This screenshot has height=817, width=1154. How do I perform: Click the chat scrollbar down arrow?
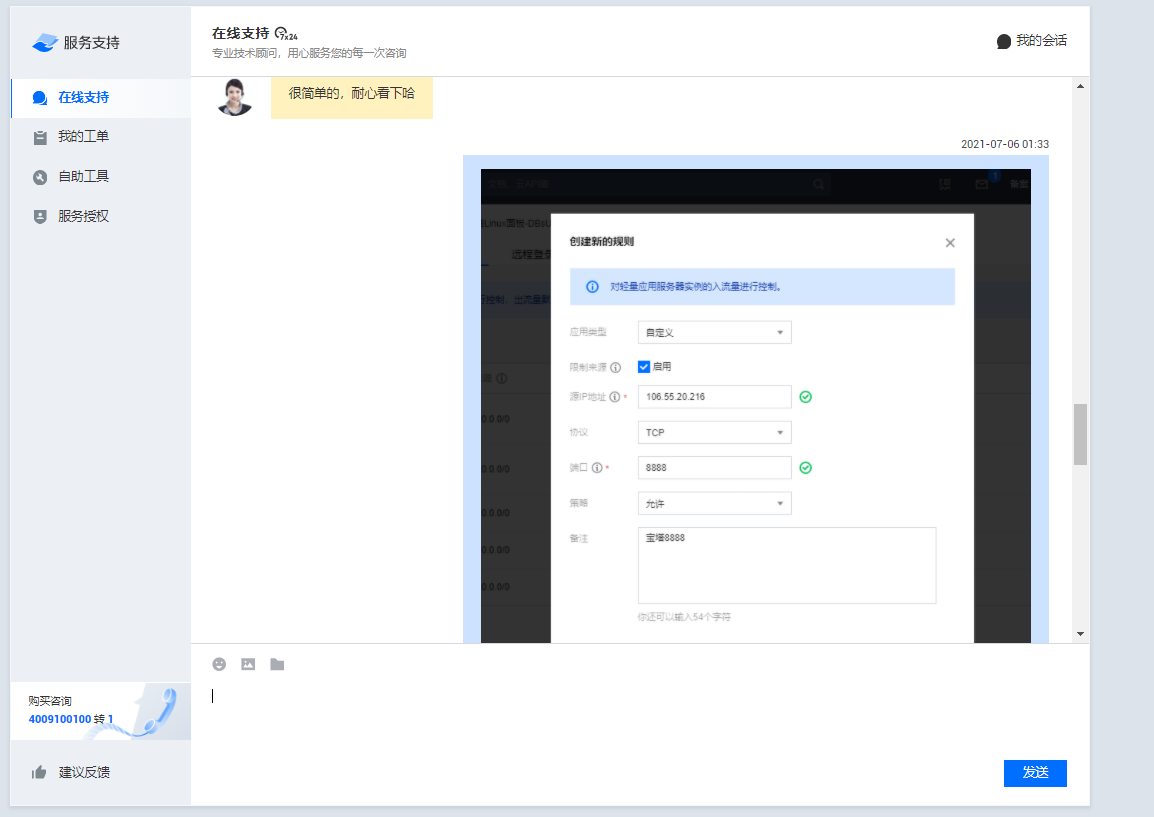[1080, 633]
